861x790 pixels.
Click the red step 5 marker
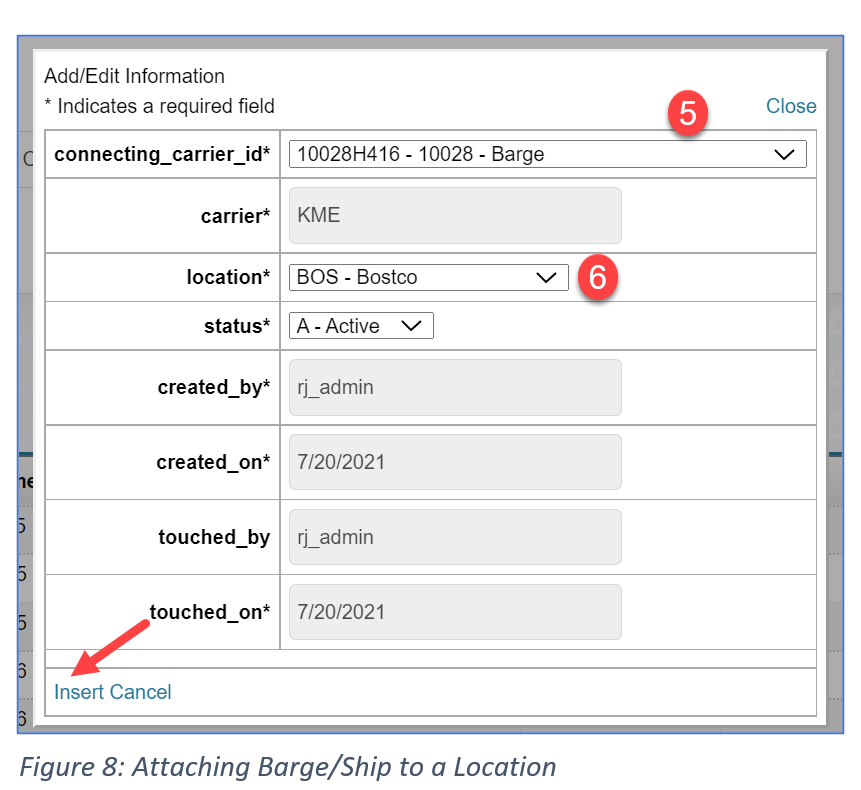coord(687,113)
